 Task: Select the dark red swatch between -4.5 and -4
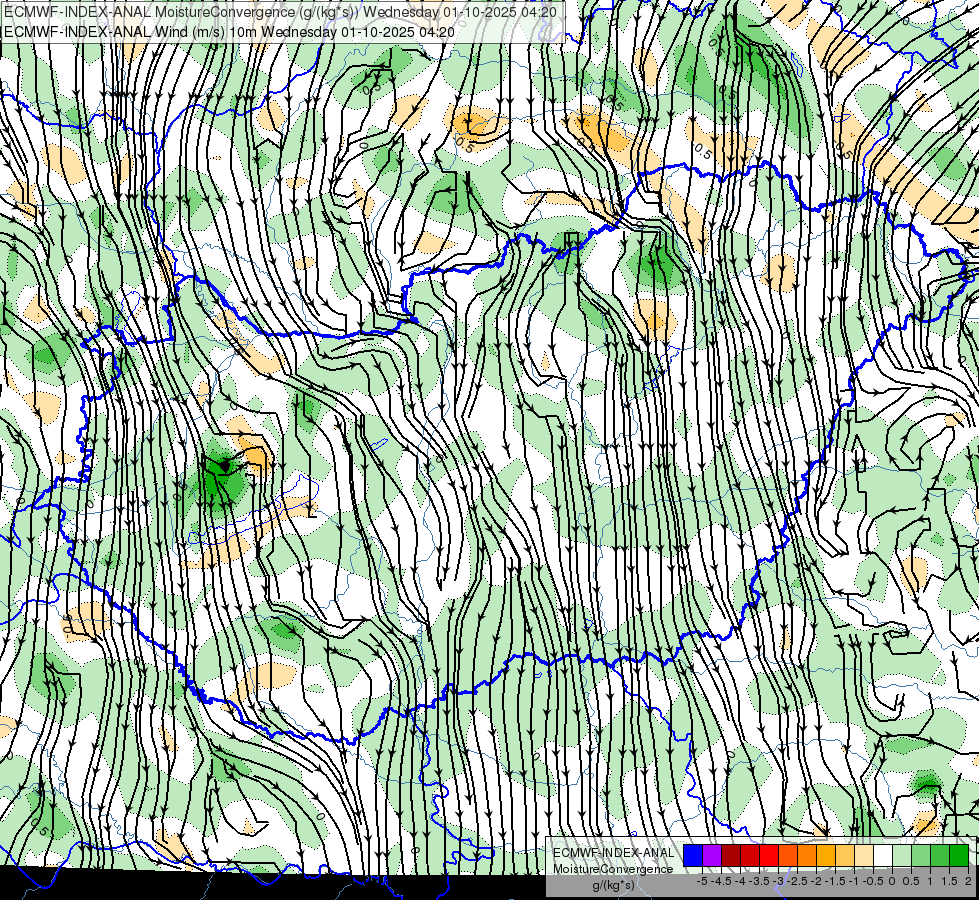click(731, 856)
